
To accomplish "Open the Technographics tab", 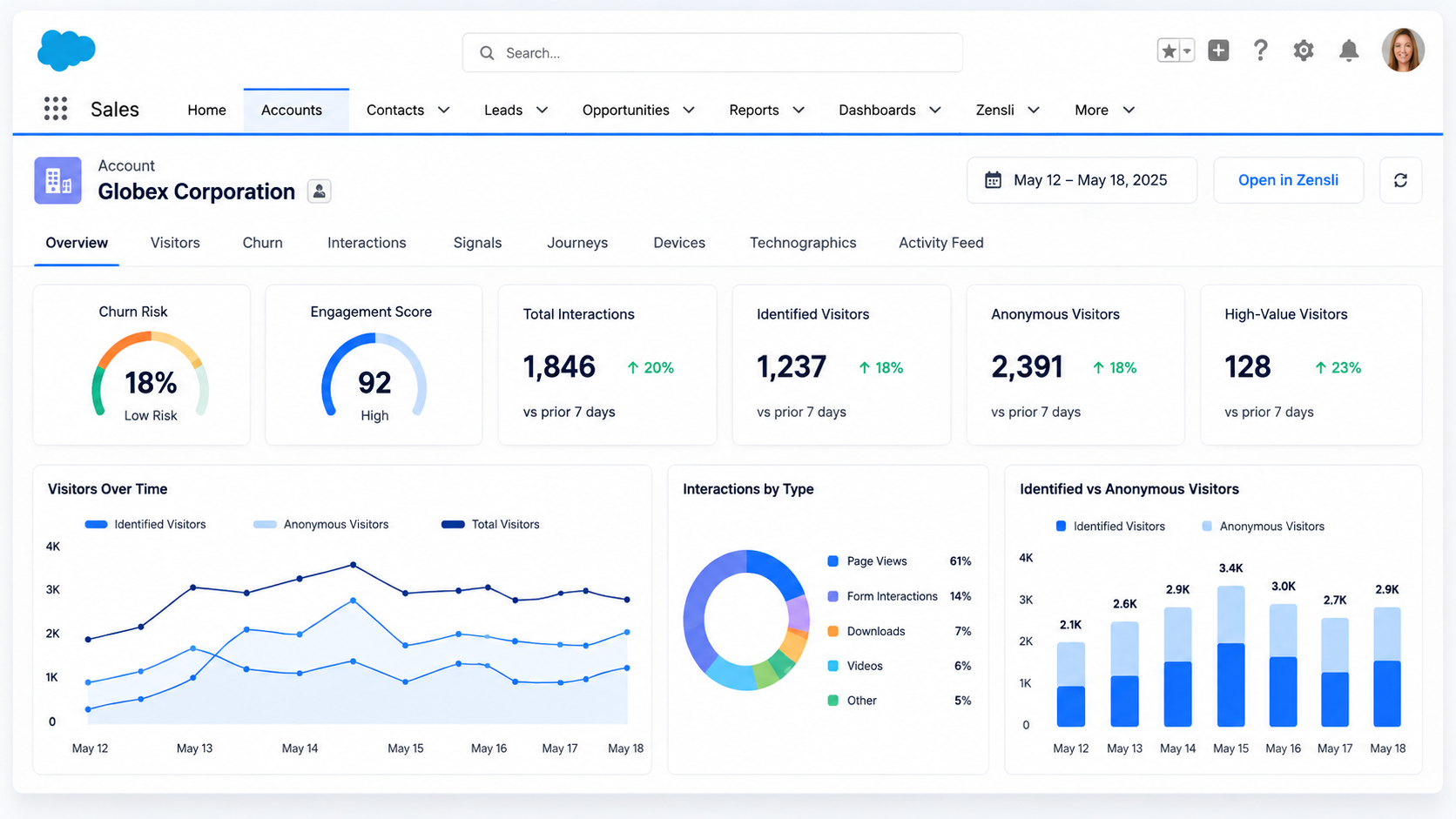I will [803, 243].
